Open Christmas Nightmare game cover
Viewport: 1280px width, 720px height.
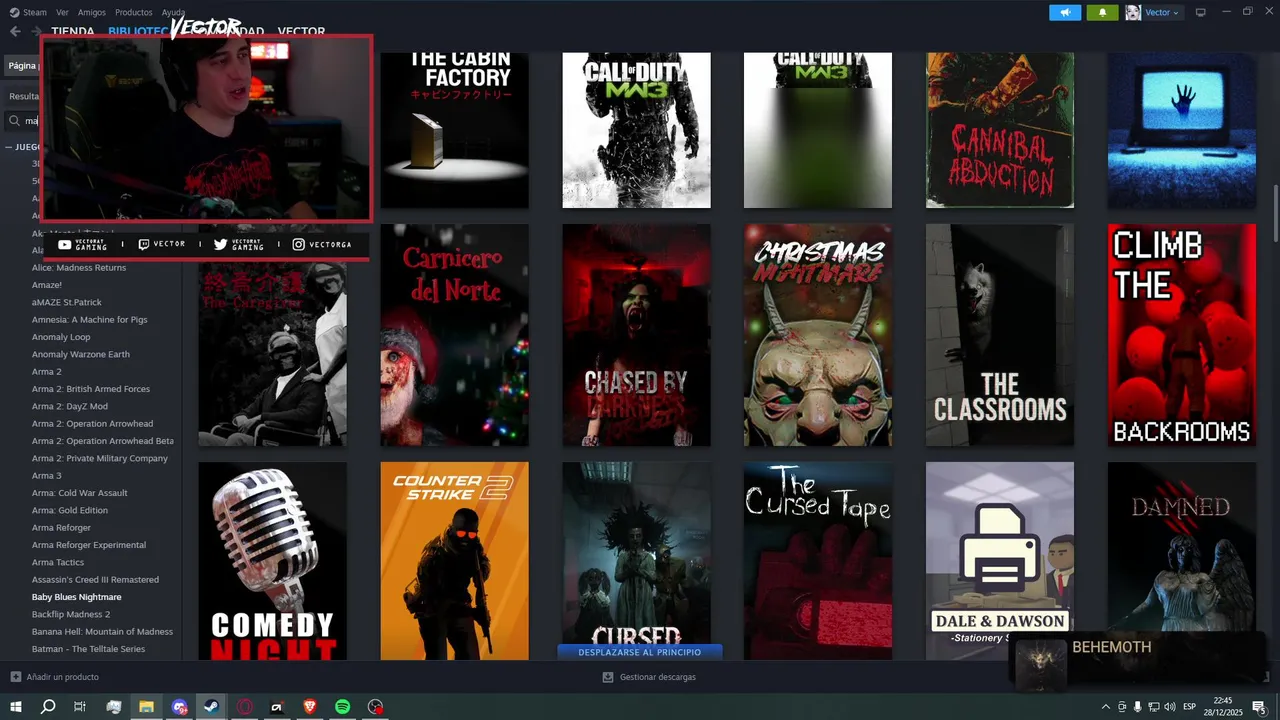818,335
